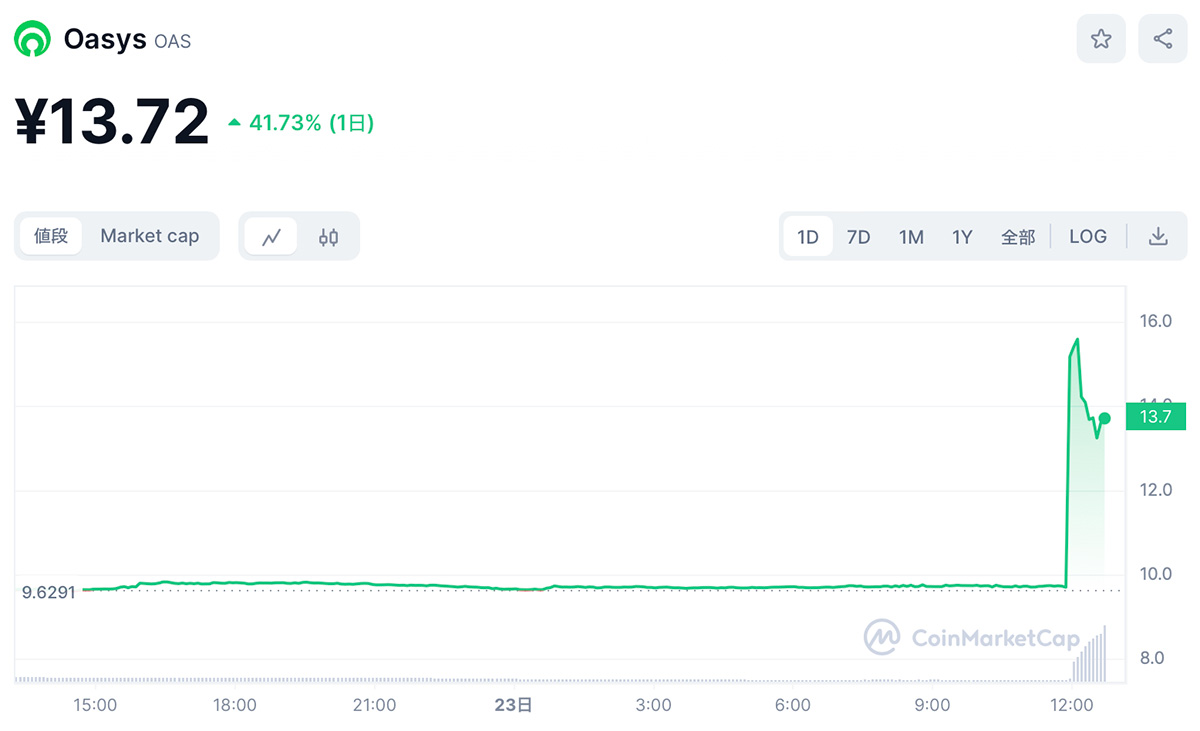1200x731 pixels.
Task: Click the 18:00 time axis label
Action: click(x=235, y=705)
